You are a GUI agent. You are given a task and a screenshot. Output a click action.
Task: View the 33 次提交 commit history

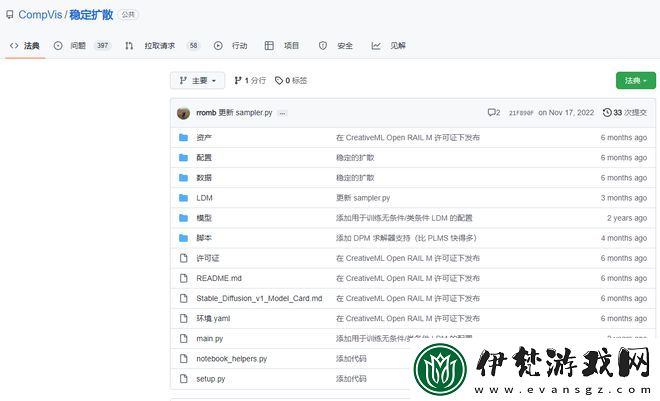(625, 113)
